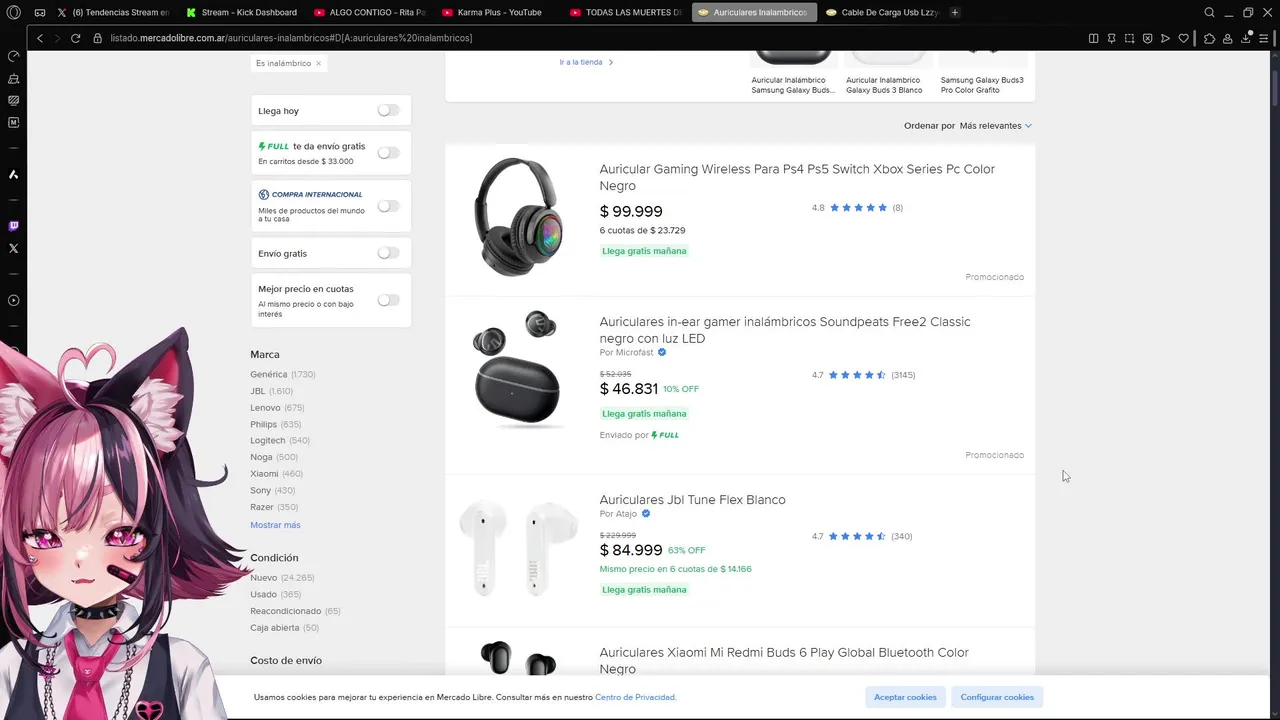Open the extensions cube icon
This screenshot has width=1280, height=720.
(x=1209, y=38)
